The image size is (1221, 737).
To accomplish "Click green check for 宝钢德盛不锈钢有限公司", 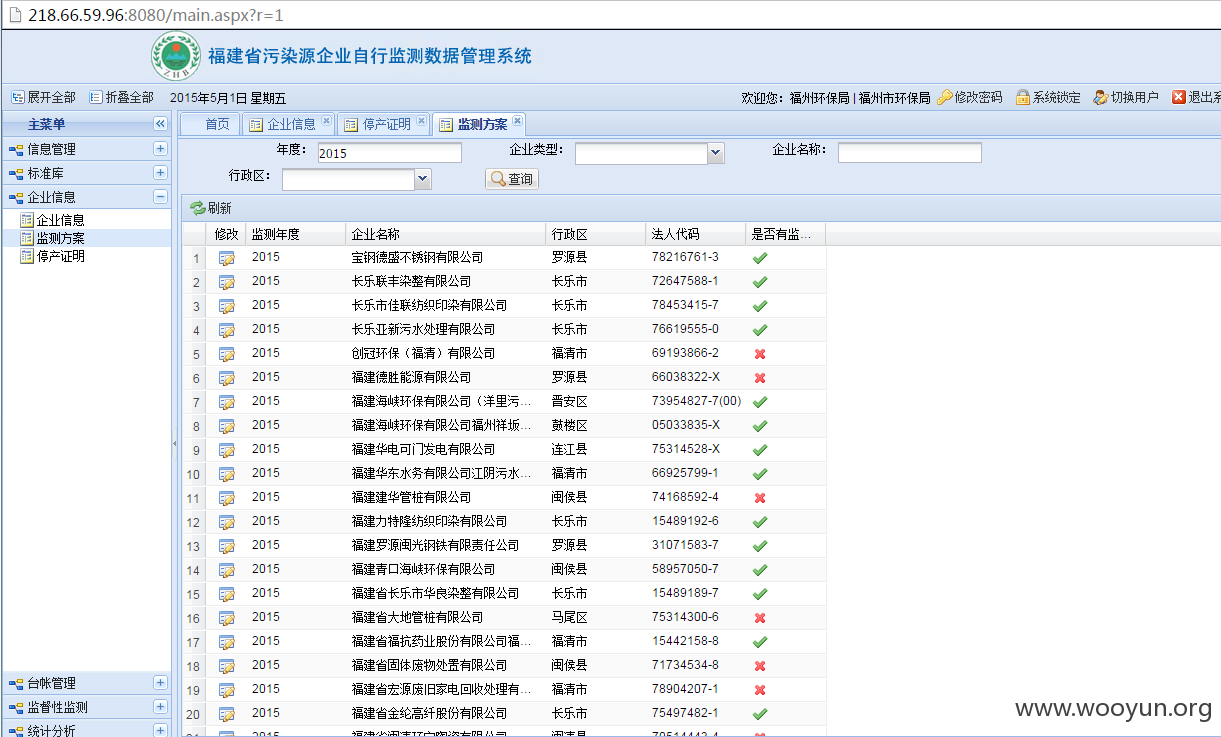I will tap(760, 258).
